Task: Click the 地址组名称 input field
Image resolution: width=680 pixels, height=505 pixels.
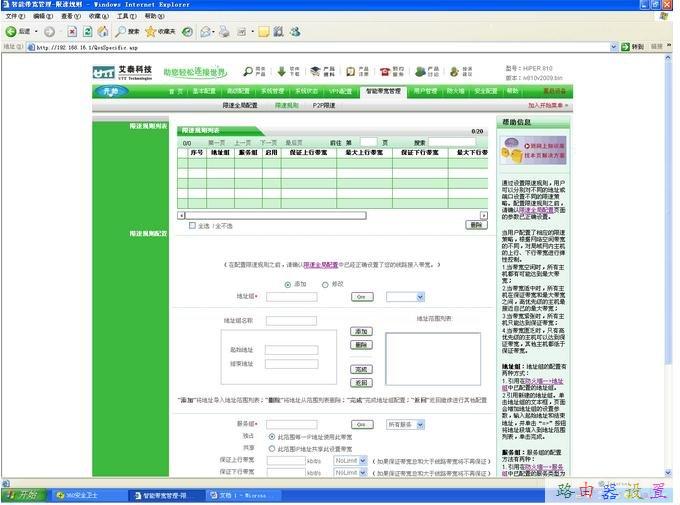Action: pyautogui.click(x=291, y=321)
